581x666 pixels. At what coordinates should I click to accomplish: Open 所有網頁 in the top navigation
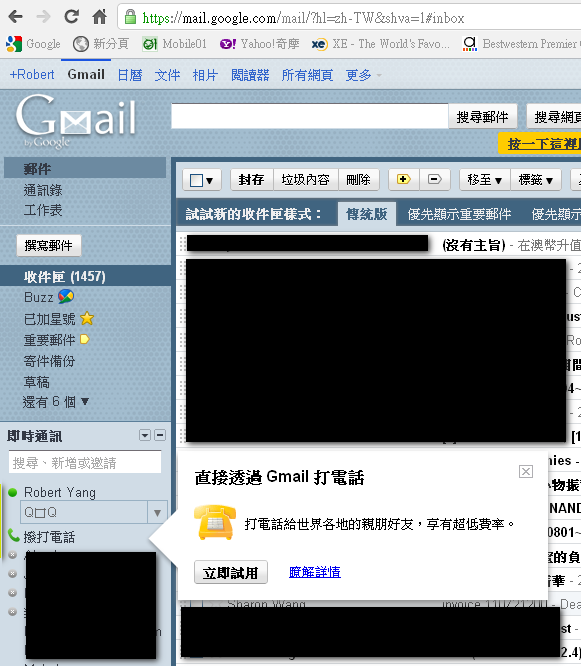click(307, 75)
